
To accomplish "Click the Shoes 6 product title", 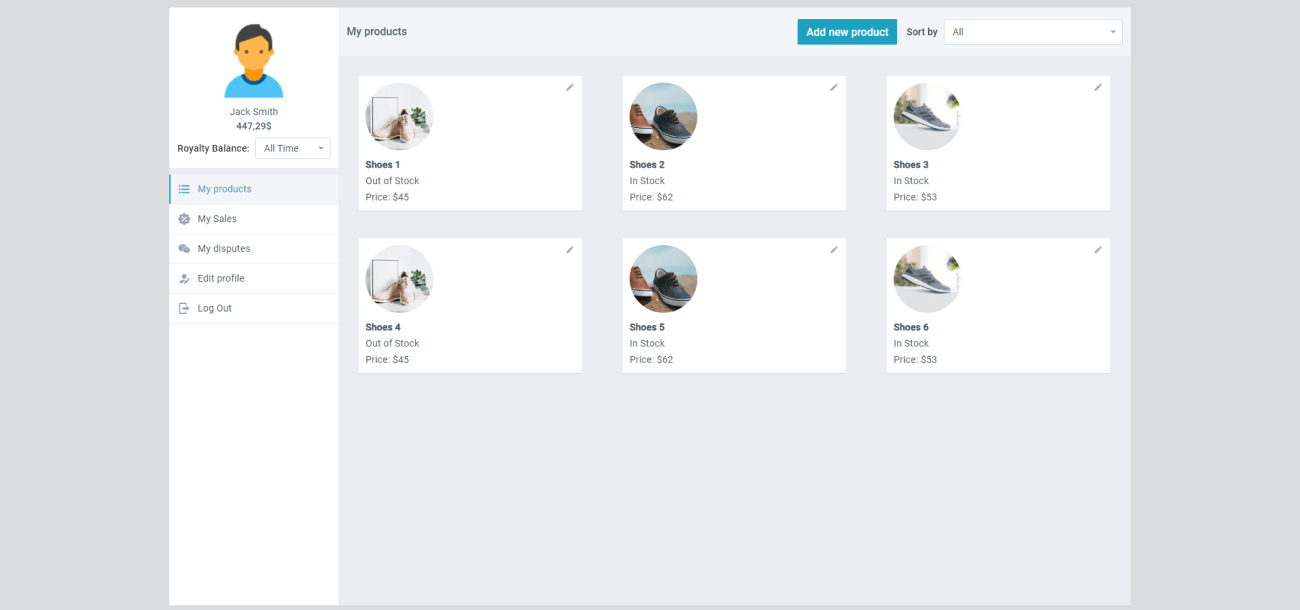I will pyautogui.click(x=911, y=327).
